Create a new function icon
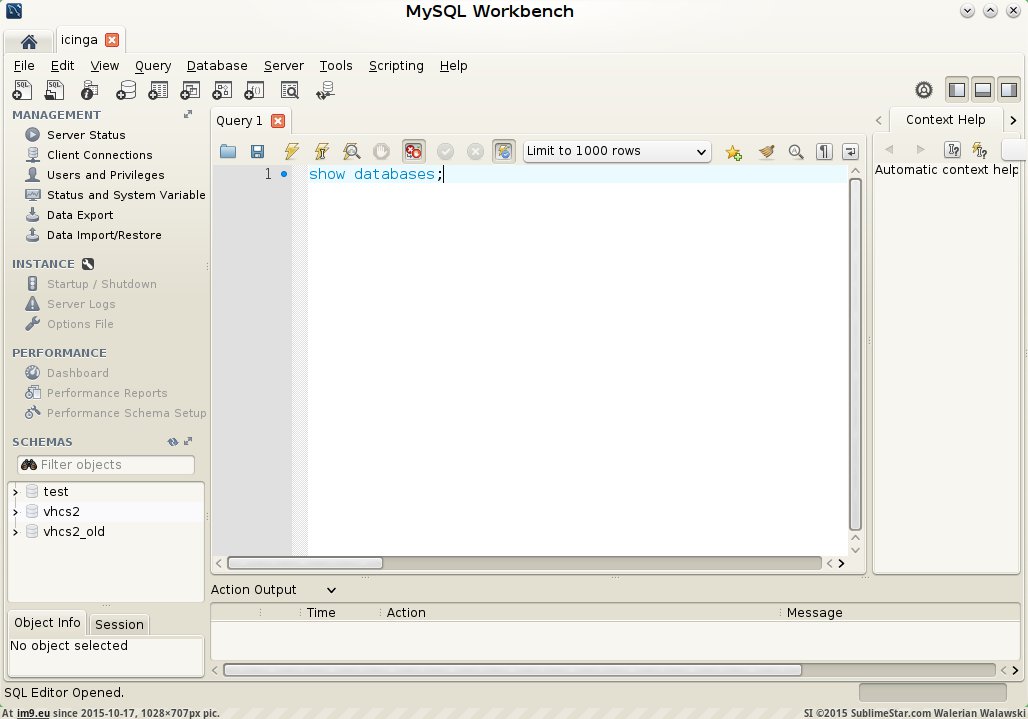Image resolution: width=1028 pixels, height=719 pixels. pos(254,90)
